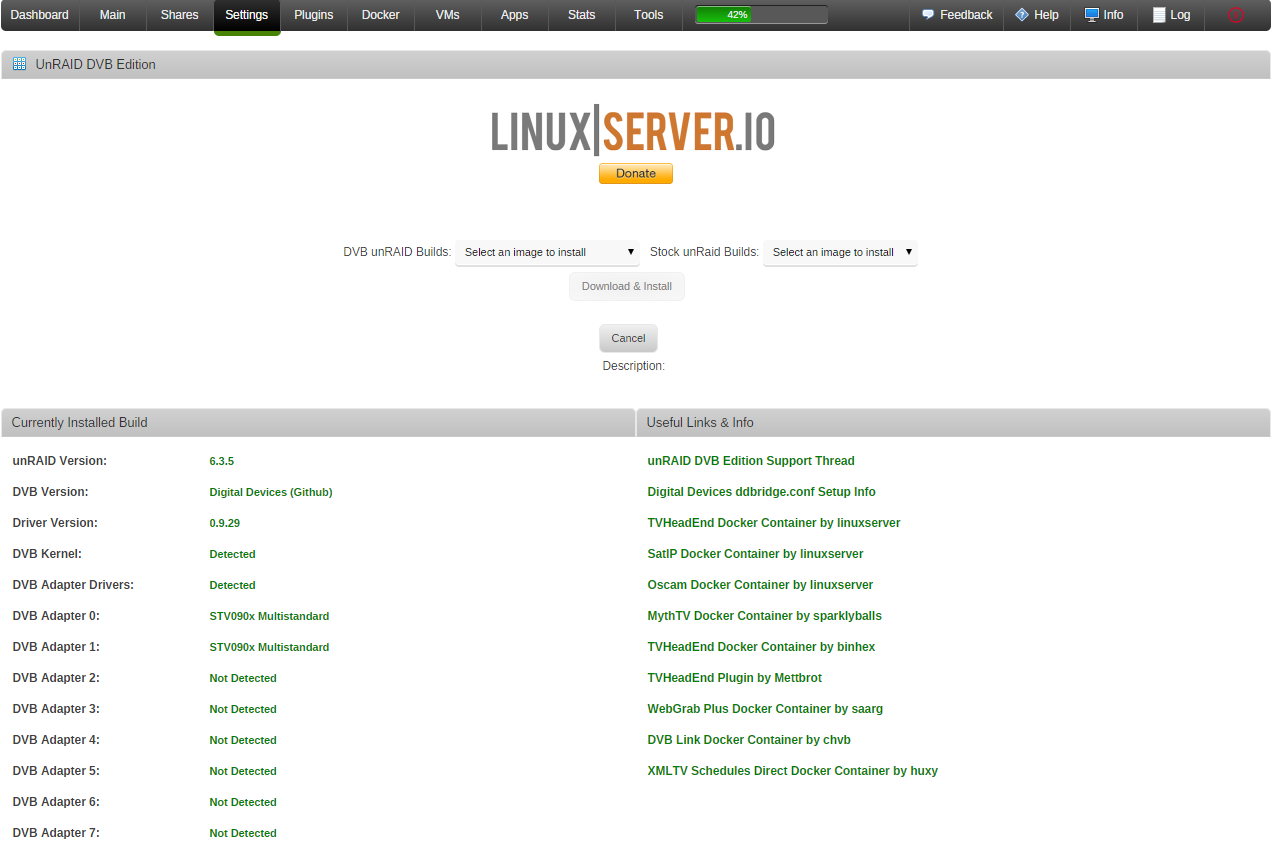This screenshot has height=848, width=1272.
Task: Click the Feedback speech bubble icon
Action: click(928, 15)
